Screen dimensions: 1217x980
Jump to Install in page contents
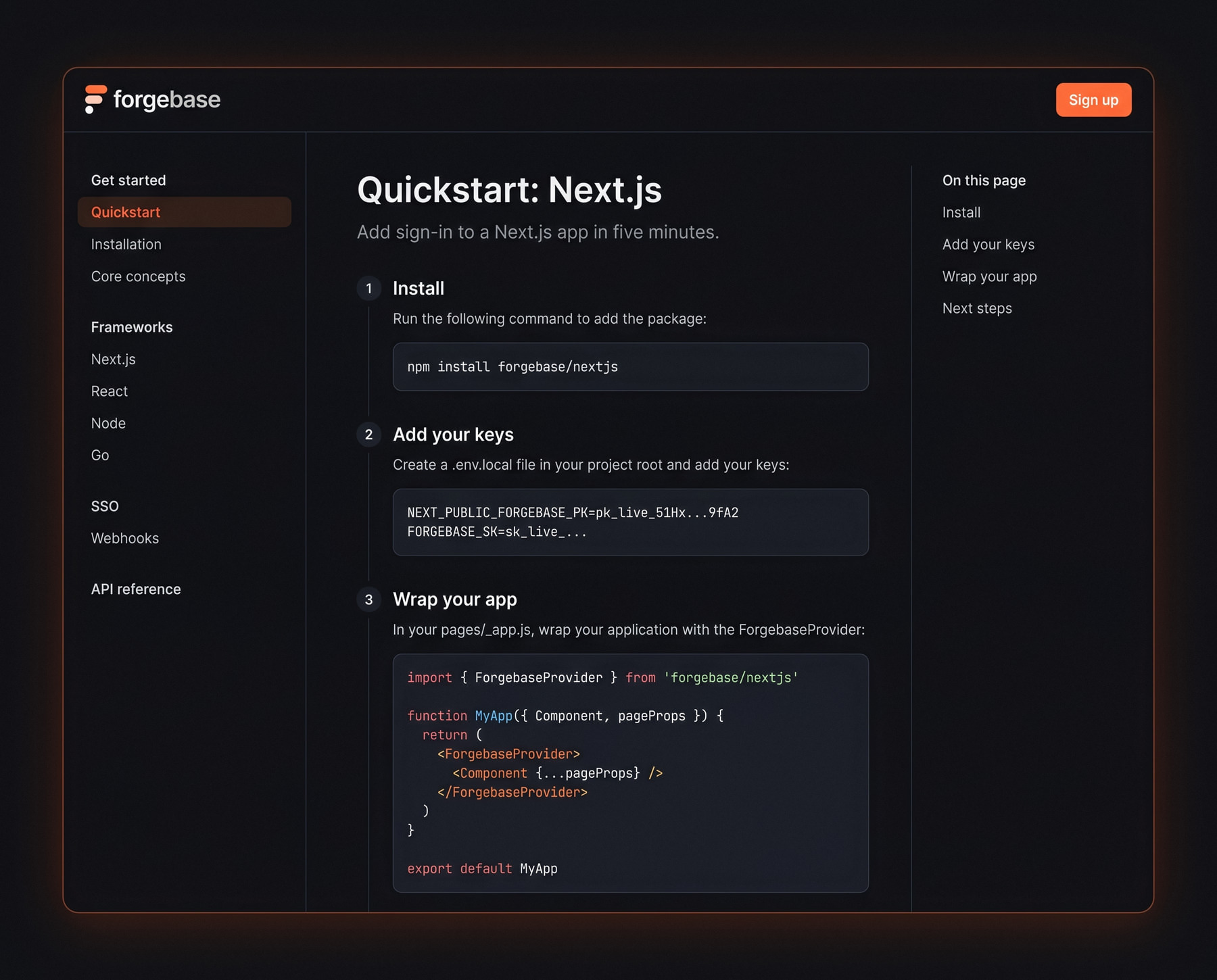click(x=961, y=212)
